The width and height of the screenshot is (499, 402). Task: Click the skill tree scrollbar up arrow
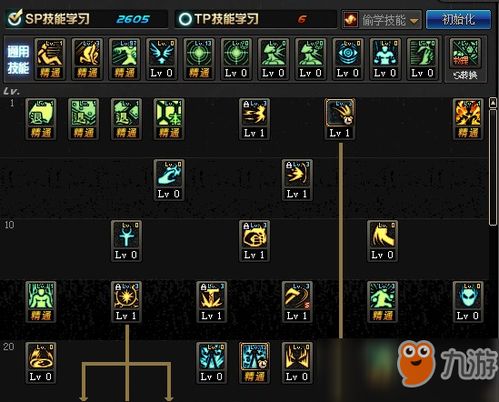pos(493,103)
